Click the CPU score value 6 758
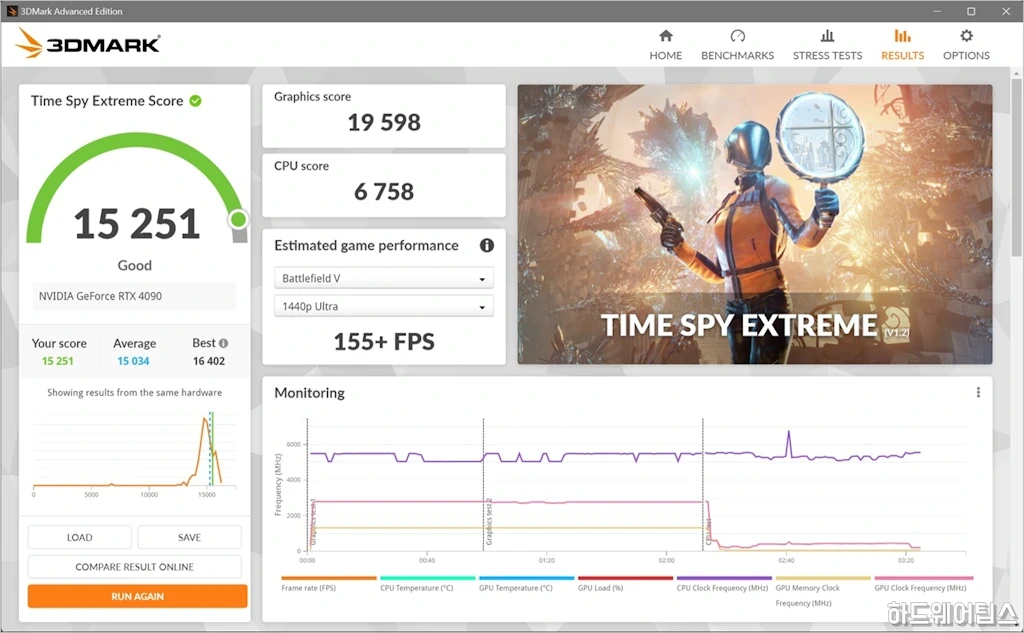The width and height of the screenshot is (1024, 633). point(384,191)
